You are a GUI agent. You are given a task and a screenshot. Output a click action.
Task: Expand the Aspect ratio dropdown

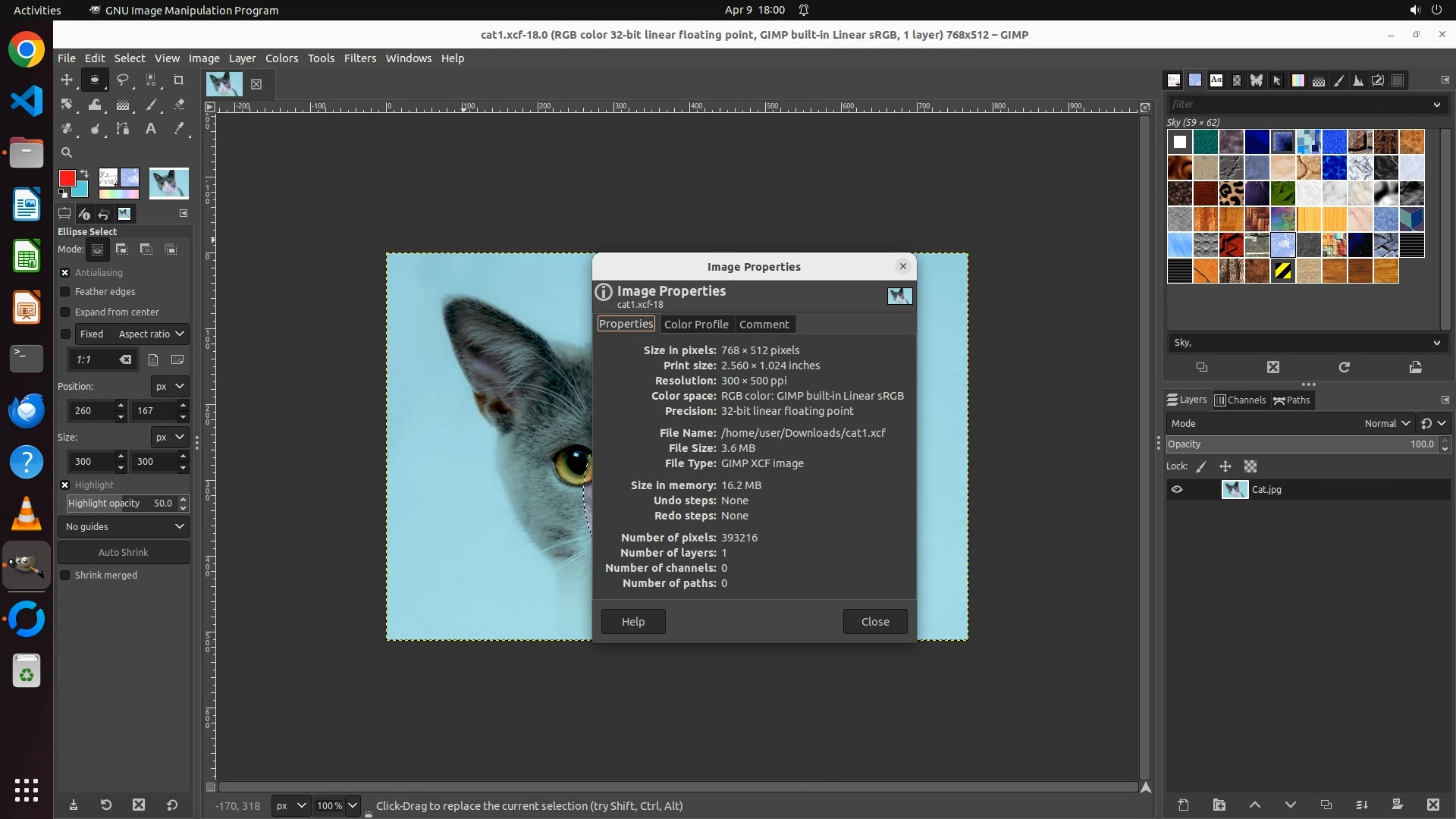coord(151,334)
